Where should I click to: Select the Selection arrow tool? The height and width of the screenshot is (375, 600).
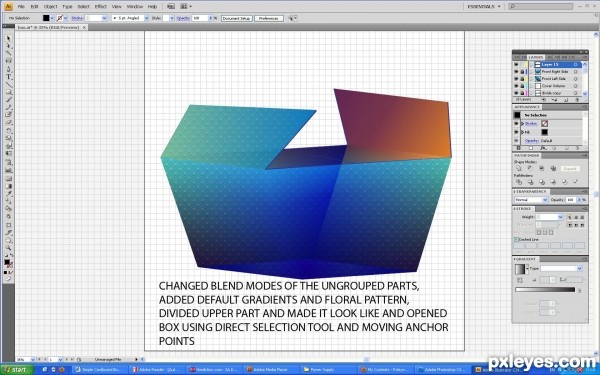click(x=9, y=38)
